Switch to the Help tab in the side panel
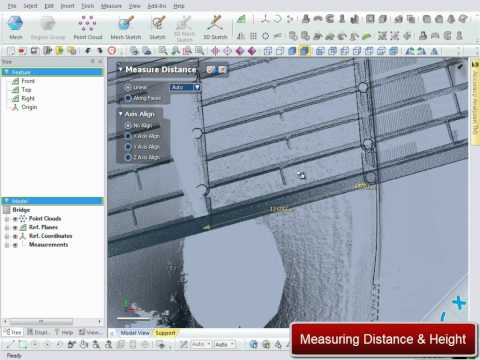The width and height of the screenshot is (480, 360). click(64, 332)
